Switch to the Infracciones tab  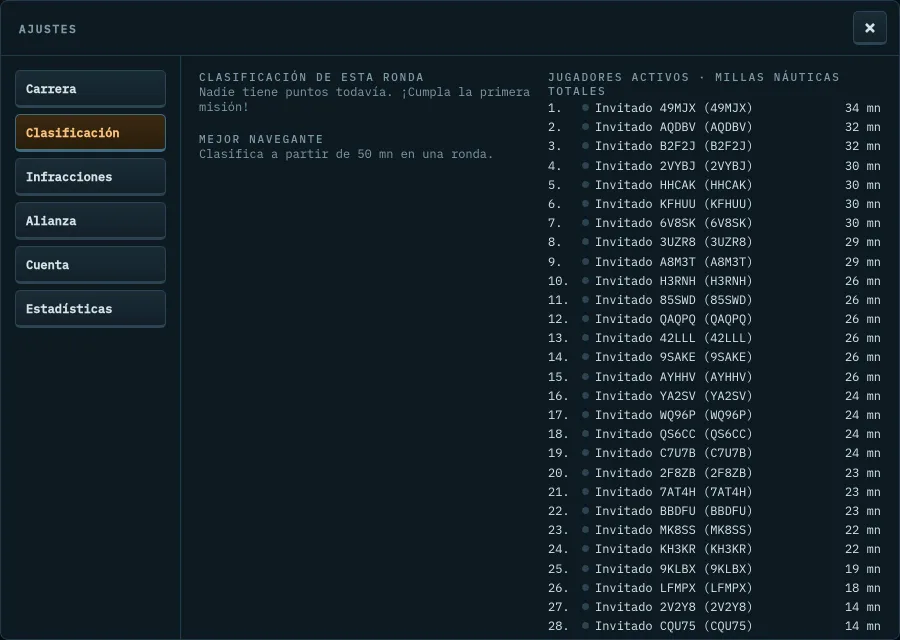pos(90,177)
